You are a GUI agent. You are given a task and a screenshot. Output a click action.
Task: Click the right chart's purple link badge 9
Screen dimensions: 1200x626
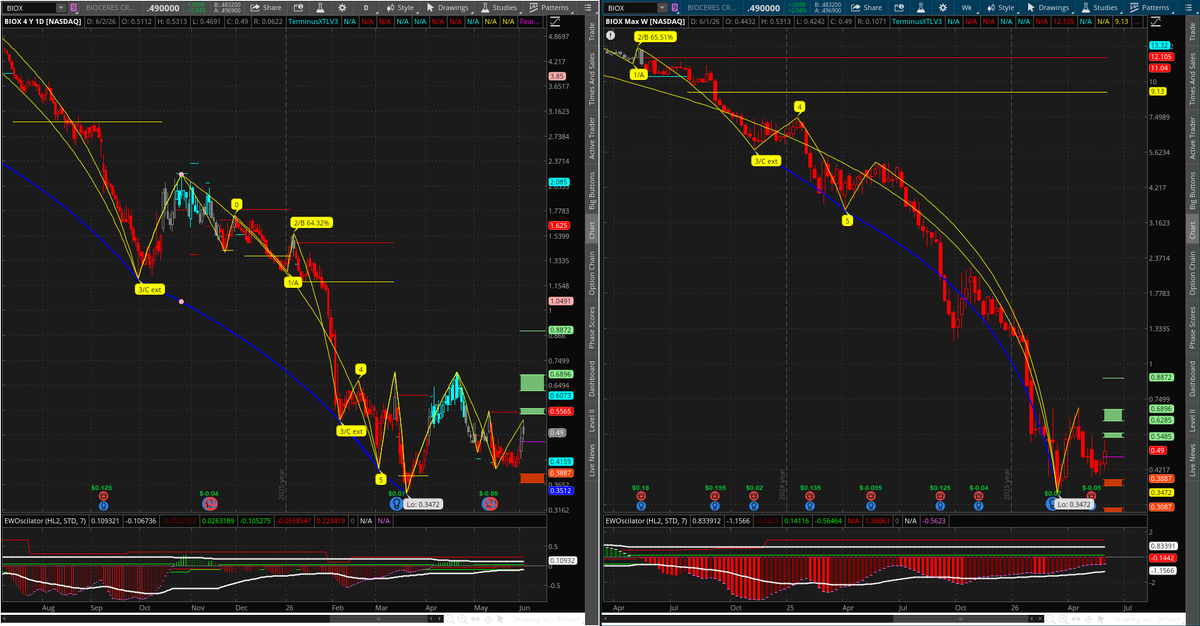(673, 8)
